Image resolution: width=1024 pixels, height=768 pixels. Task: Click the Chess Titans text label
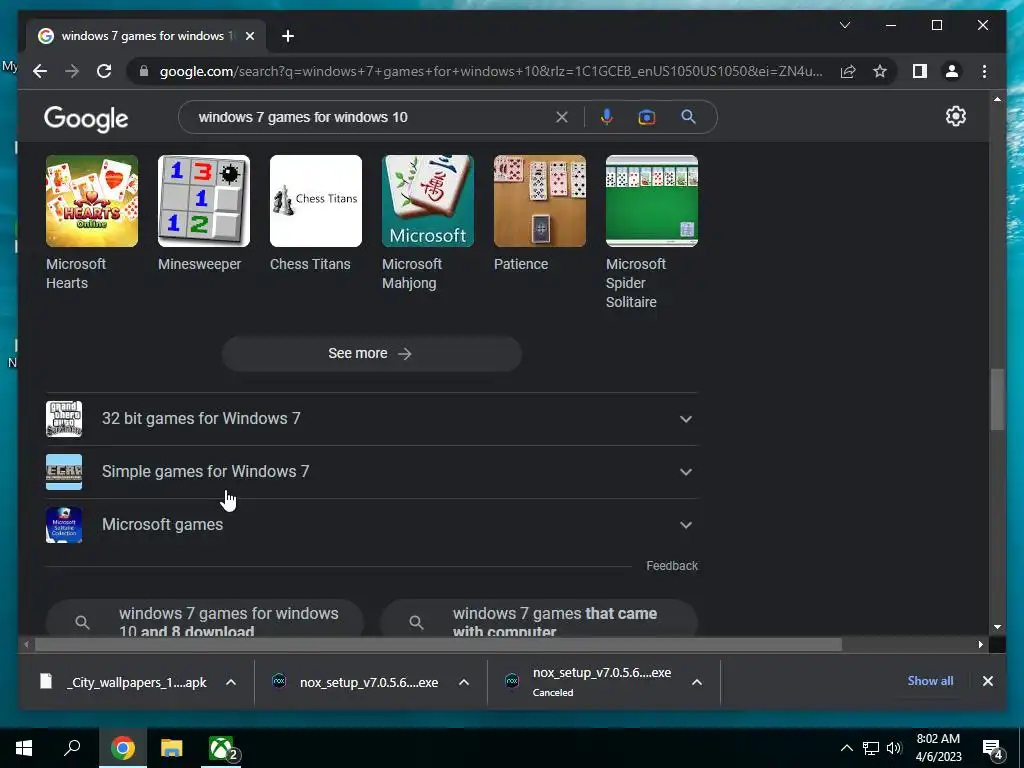tap(310, 264)
